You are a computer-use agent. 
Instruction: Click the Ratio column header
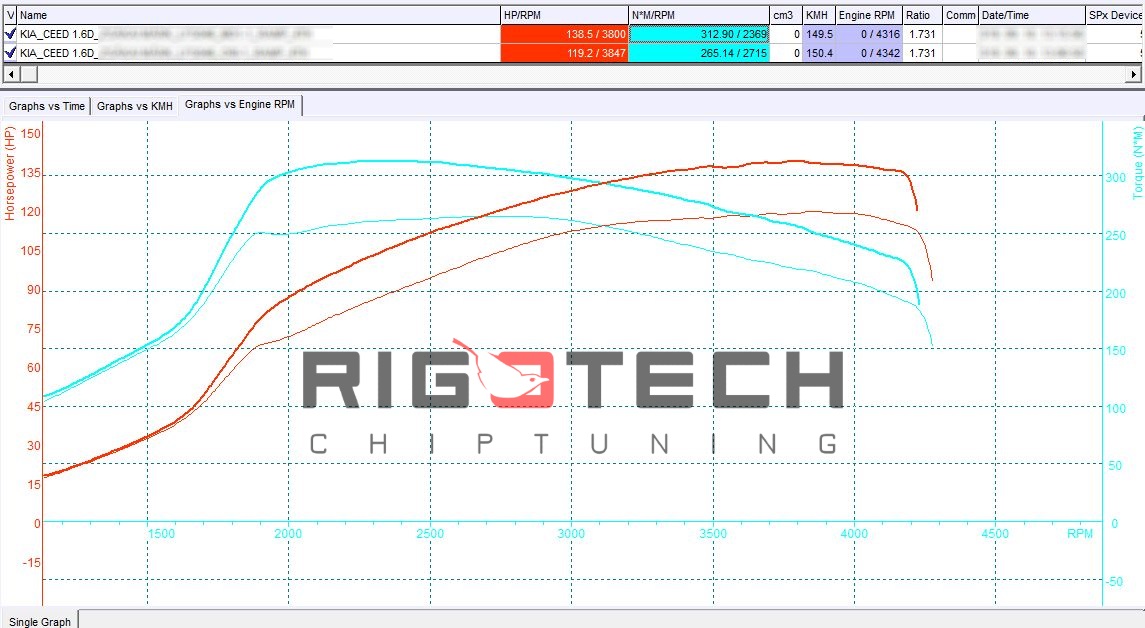pyautogui.click(x=922, y=15)
